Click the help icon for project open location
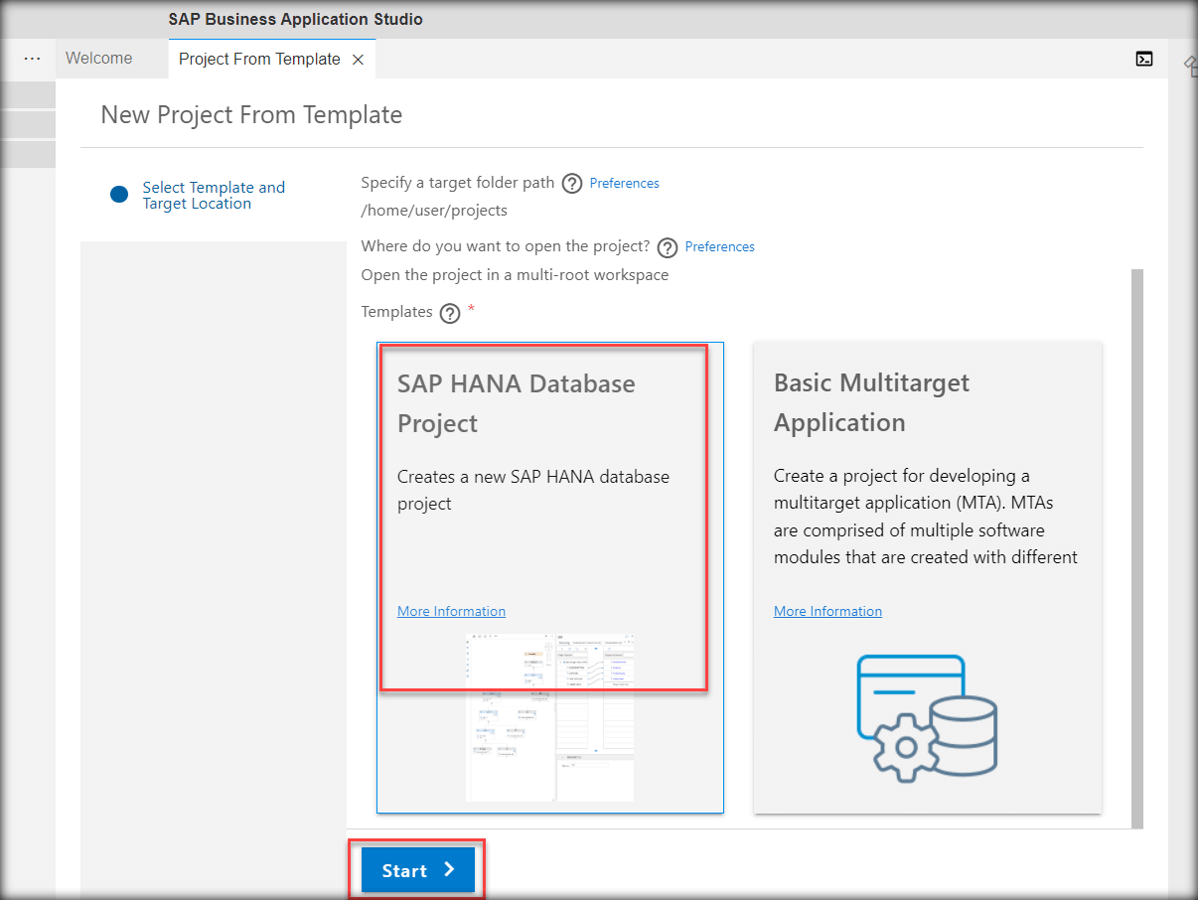1198x900 pixels. (x=667, y=247)
